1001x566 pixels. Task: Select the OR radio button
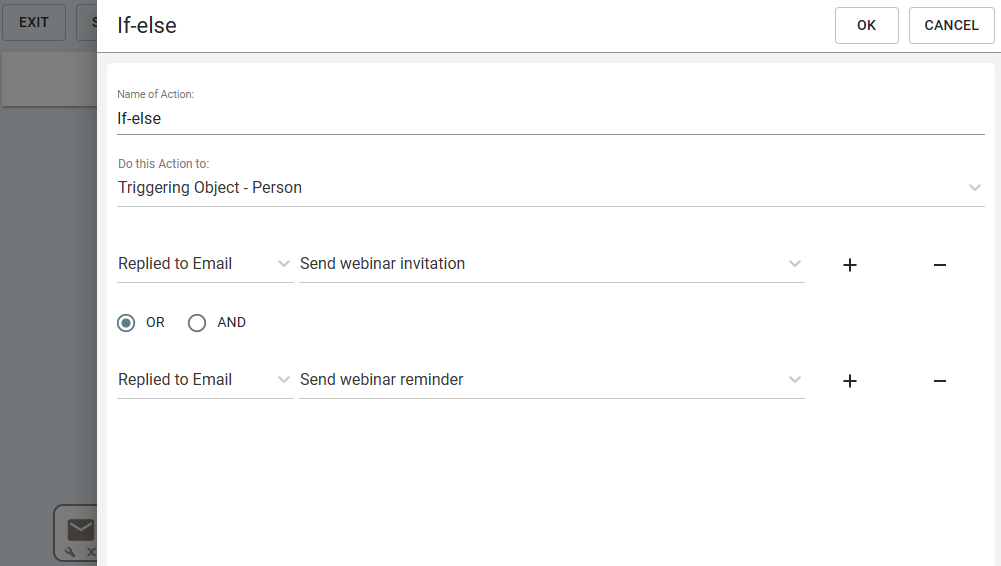[x=126, y=323]
